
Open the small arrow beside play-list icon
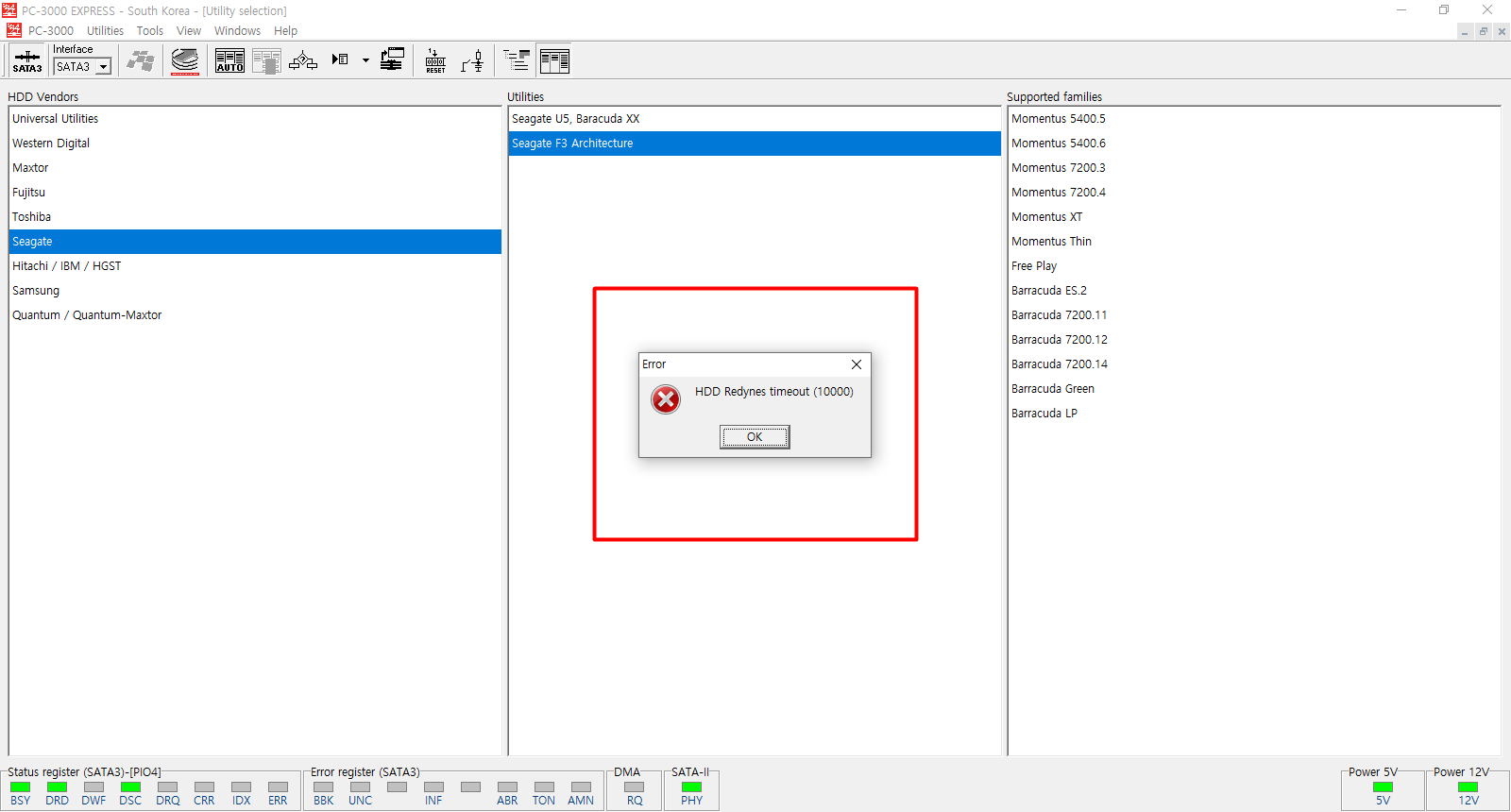(x=365, y=60)
